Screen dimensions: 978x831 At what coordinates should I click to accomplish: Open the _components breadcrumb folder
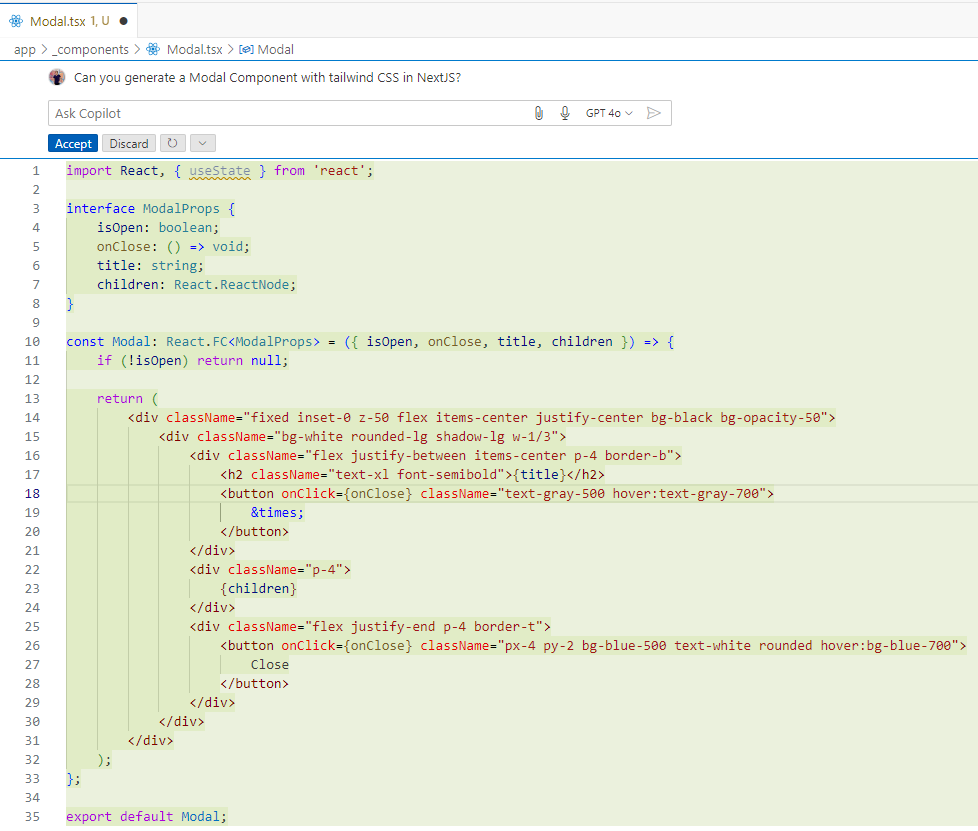pos(91,49)
